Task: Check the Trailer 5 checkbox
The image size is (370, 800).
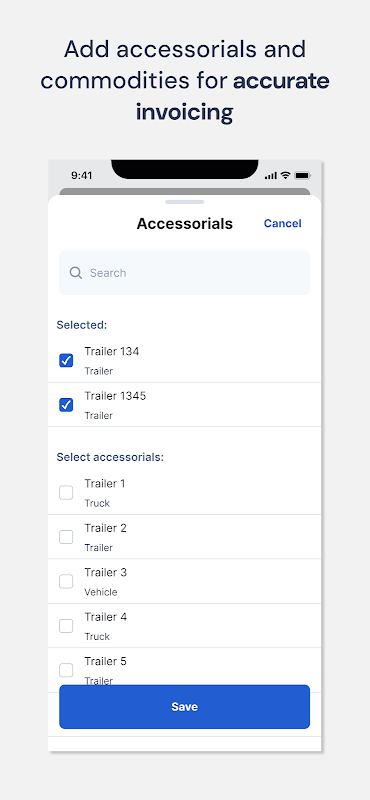Action: [x=66, y=670]
